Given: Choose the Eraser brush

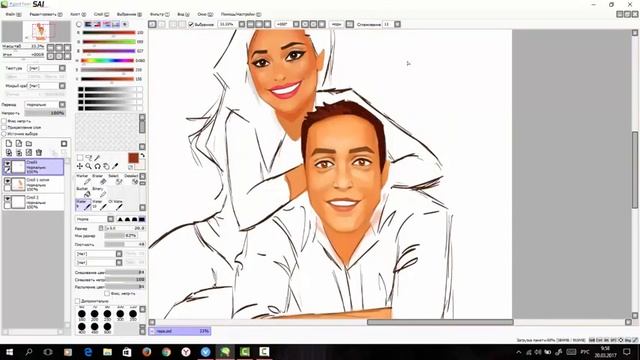Looking at the screenshot, I should (100, 179).
